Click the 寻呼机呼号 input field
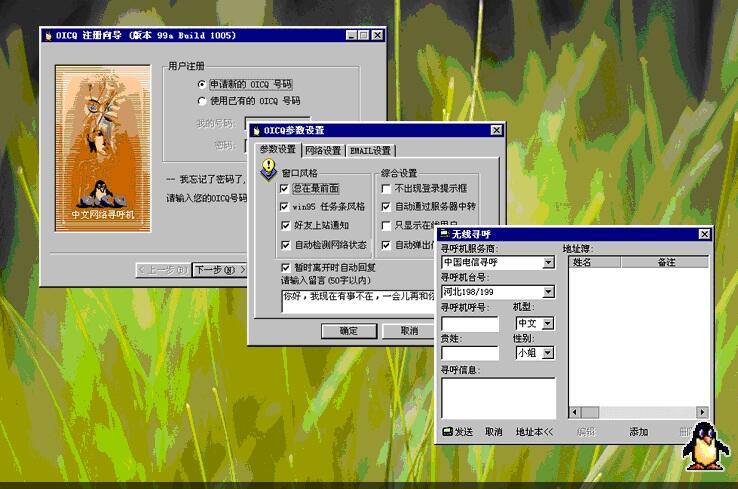This screenshot has width=738, height=489. 470,324
